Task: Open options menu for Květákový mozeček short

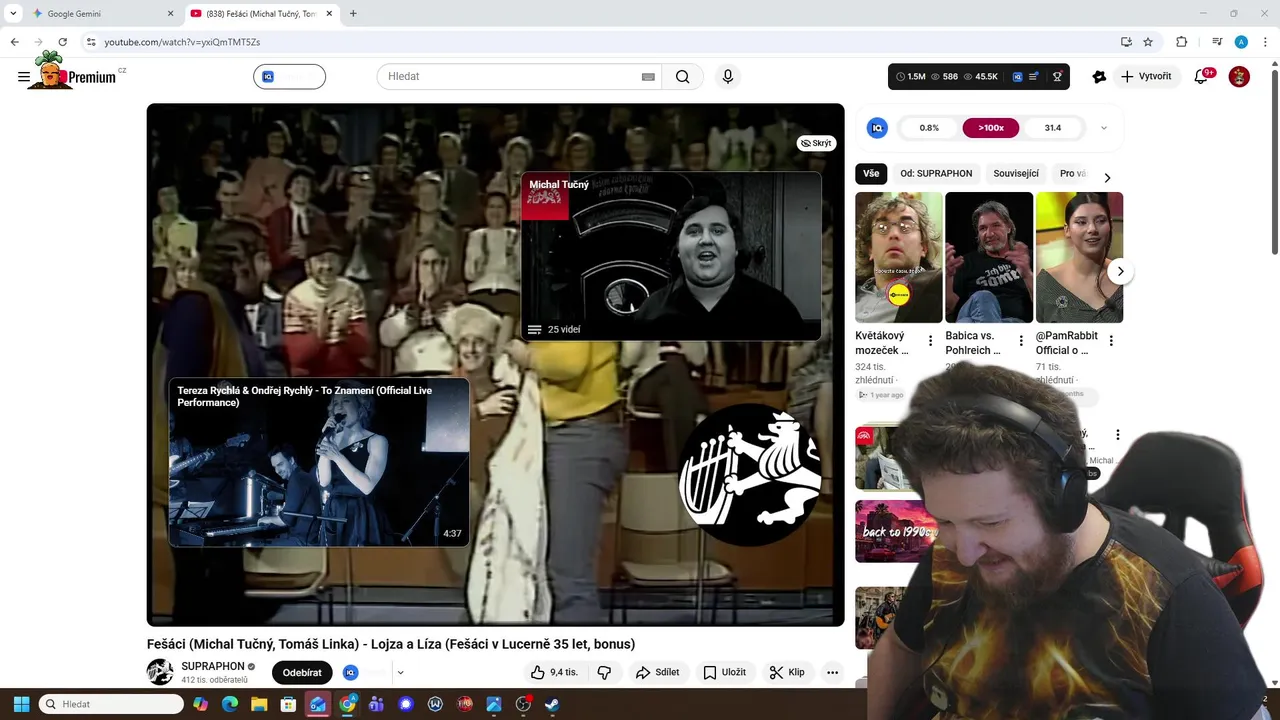Action: tap(930, 341)
